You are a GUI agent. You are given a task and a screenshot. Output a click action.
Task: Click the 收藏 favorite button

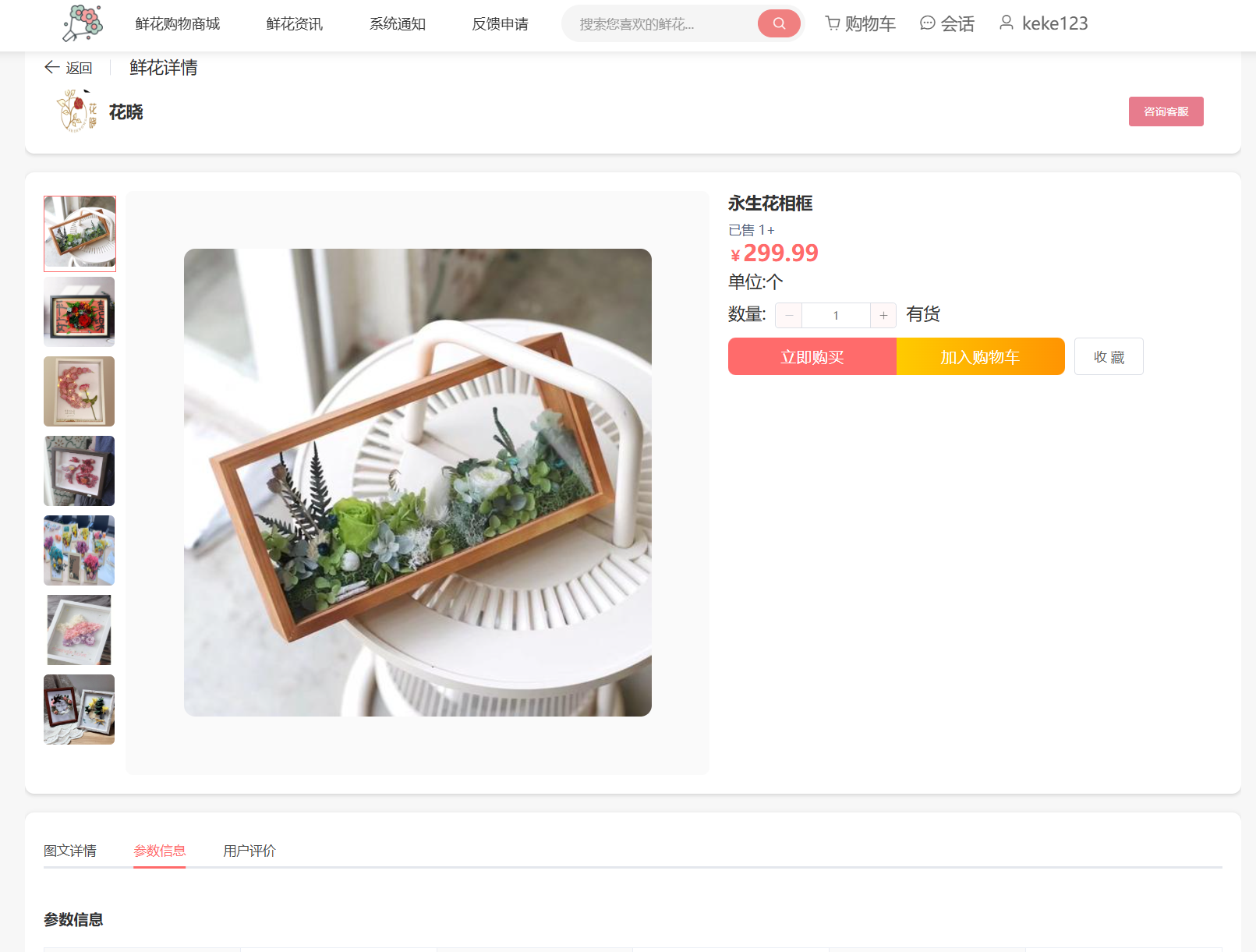[x=1109, y=356]
